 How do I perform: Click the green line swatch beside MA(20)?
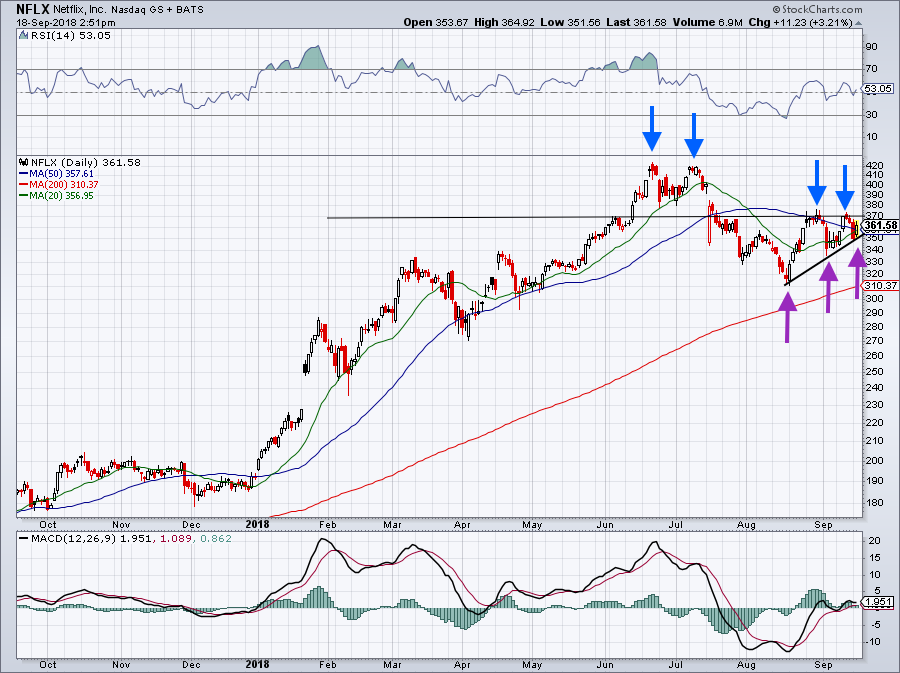click(24, 196)
